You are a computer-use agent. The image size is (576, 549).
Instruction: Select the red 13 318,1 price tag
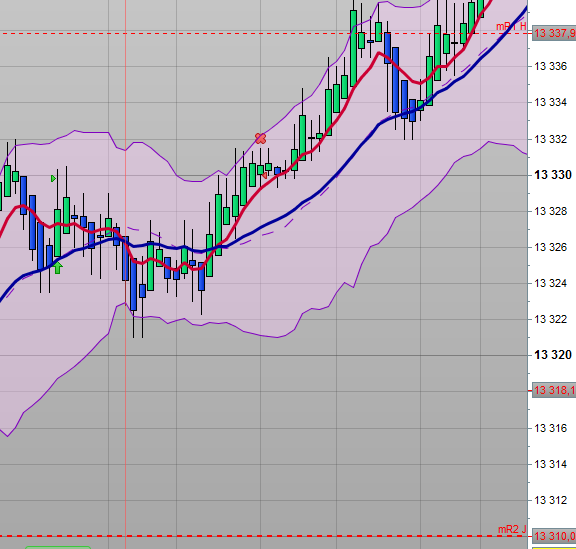(x=554, y=390)
